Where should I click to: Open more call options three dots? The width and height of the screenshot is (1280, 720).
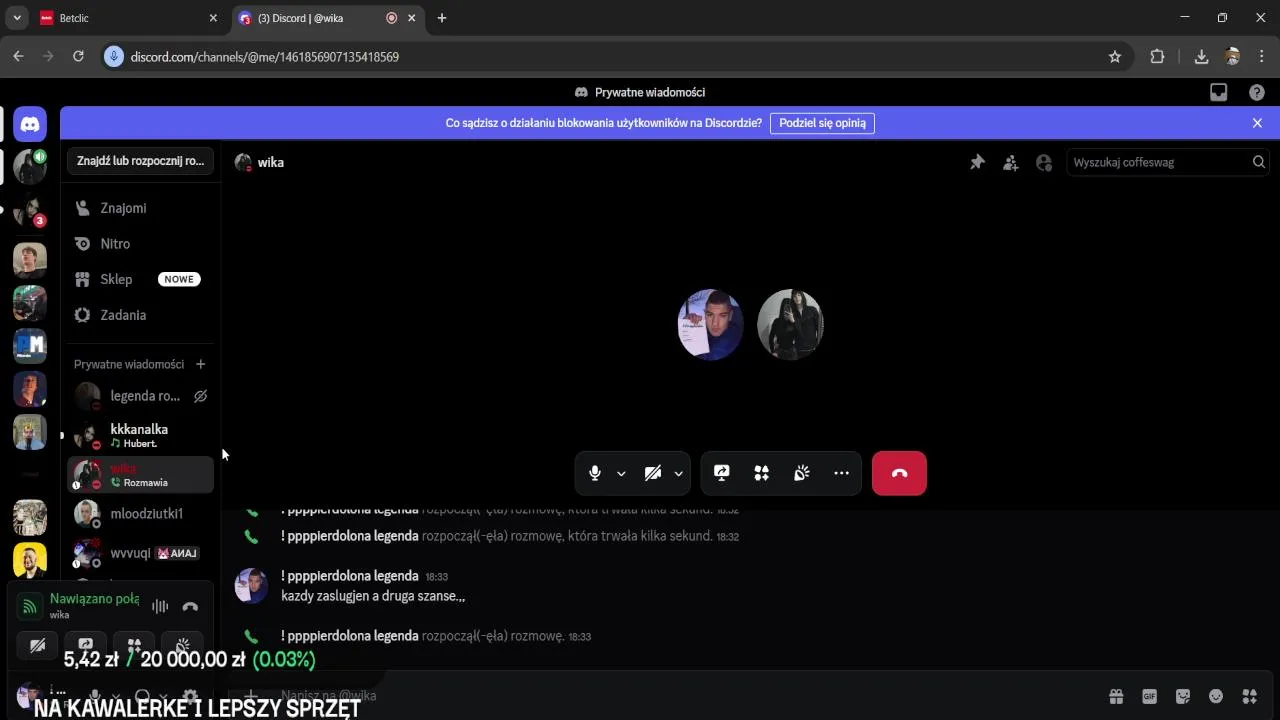[842, 473]
